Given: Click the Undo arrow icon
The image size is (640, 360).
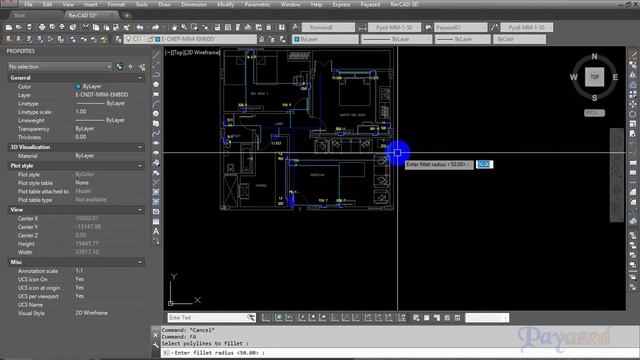Looking at the screenshot, I should [140, 27].
